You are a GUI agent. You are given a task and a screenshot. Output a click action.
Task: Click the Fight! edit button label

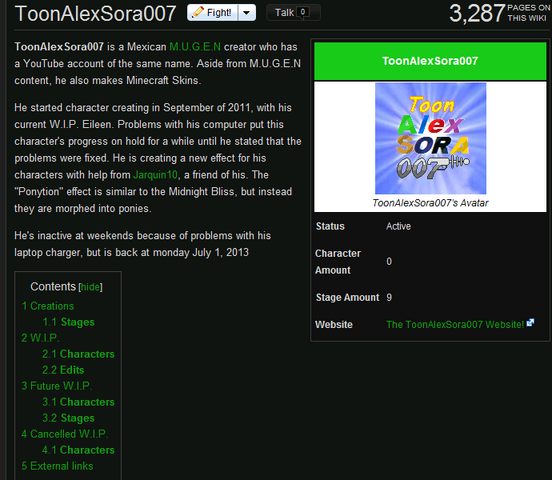[x=219, y=13]
